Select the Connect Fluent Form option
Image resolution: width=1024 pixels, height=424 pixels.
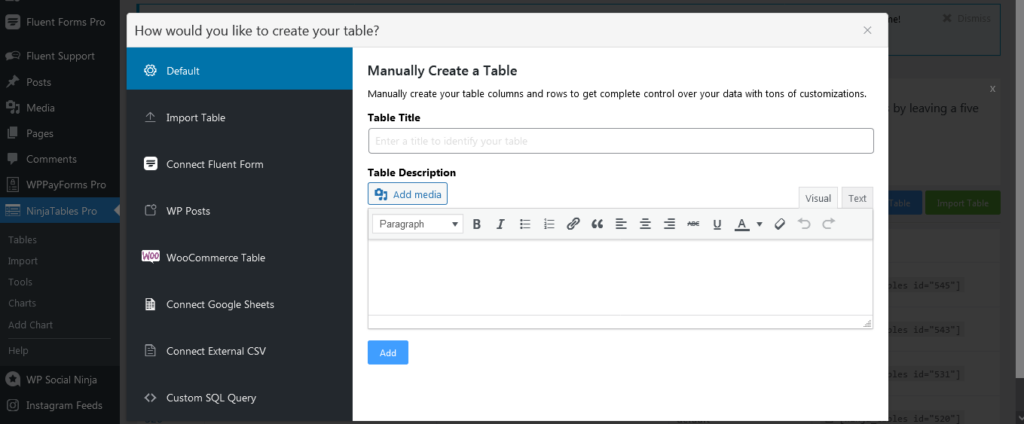pos(240,164)
